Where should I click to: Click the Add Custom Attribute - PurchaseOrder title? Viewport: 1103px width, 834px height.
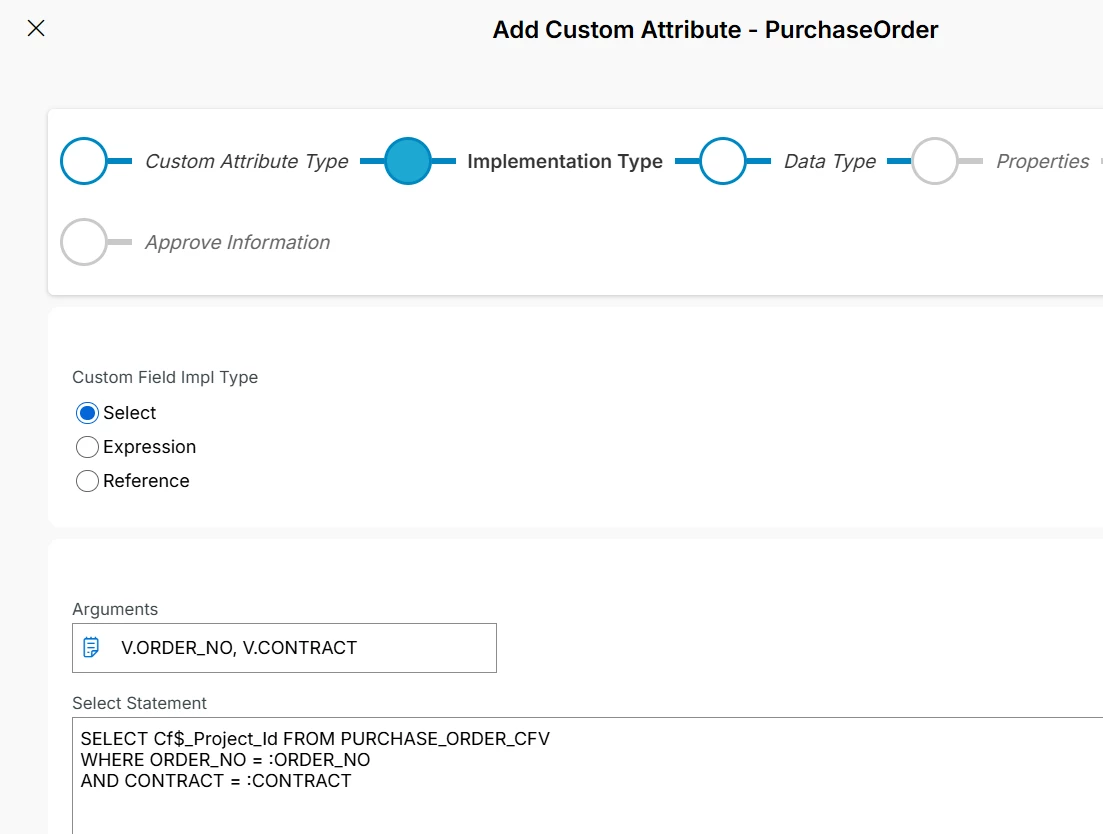[x=715, y=30]
